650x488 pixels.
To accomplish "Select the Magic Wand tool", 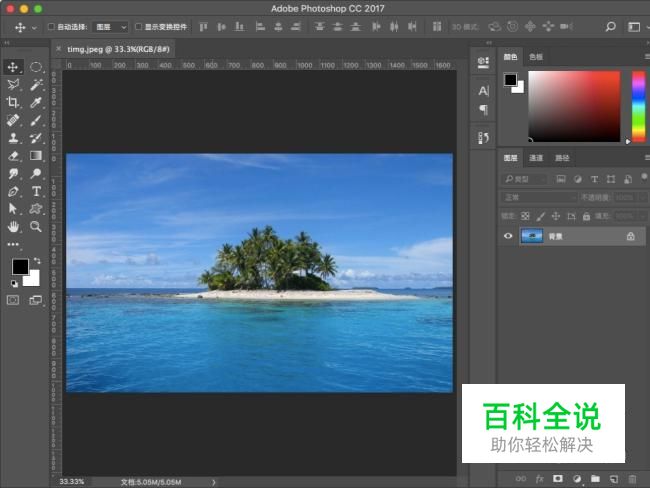I will [36, 85].
